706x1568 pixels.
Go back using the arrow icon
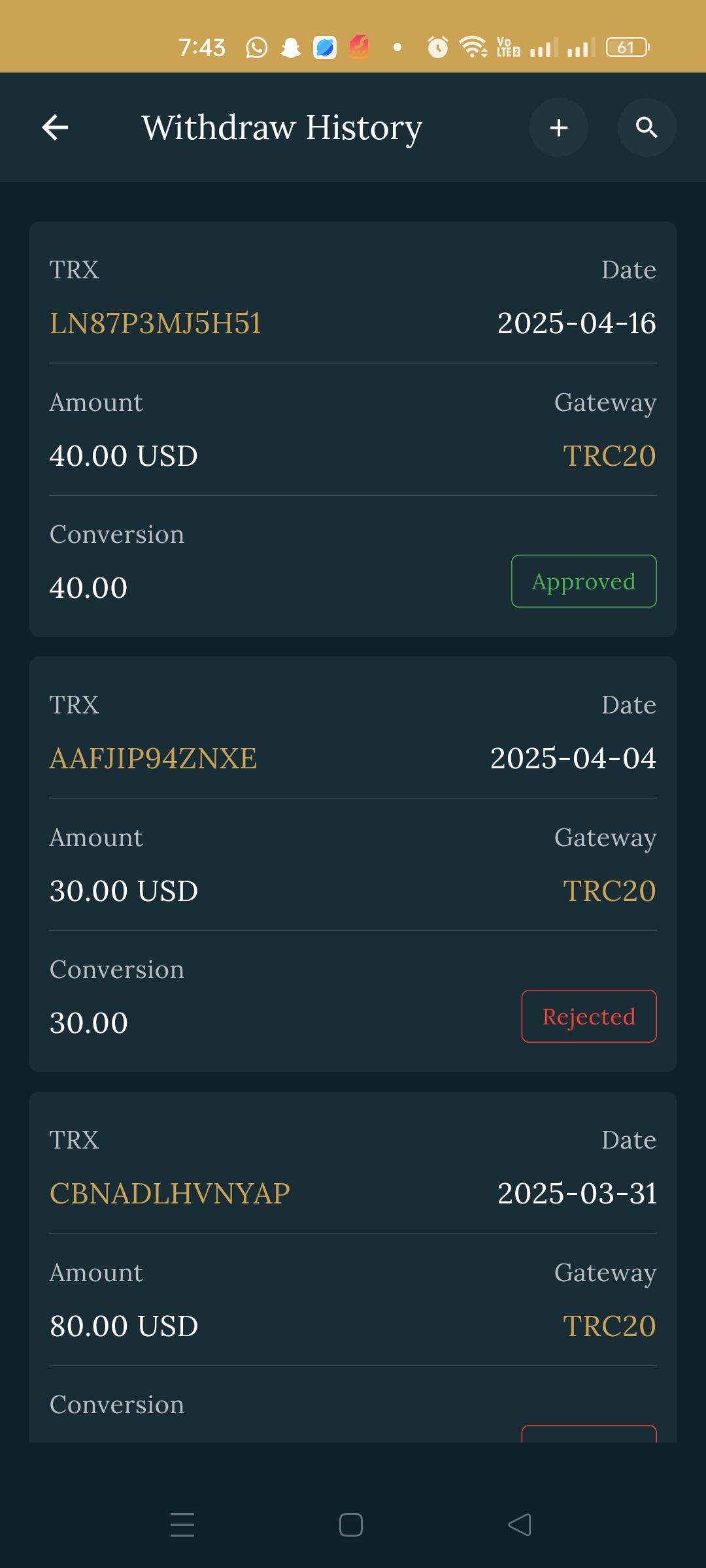tap(55, 127)
